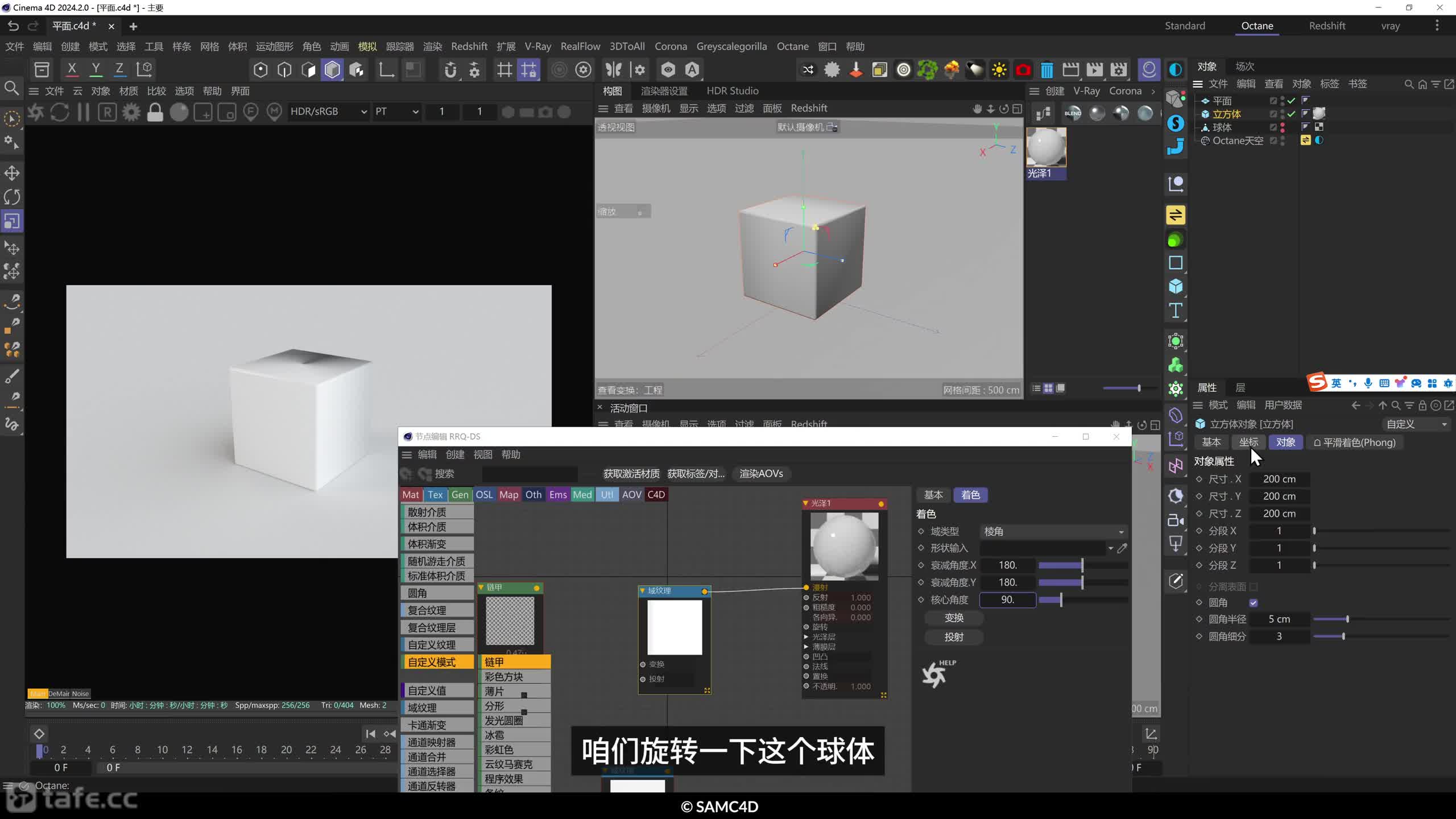Click the Octane settings gear icon

(131, 112)
